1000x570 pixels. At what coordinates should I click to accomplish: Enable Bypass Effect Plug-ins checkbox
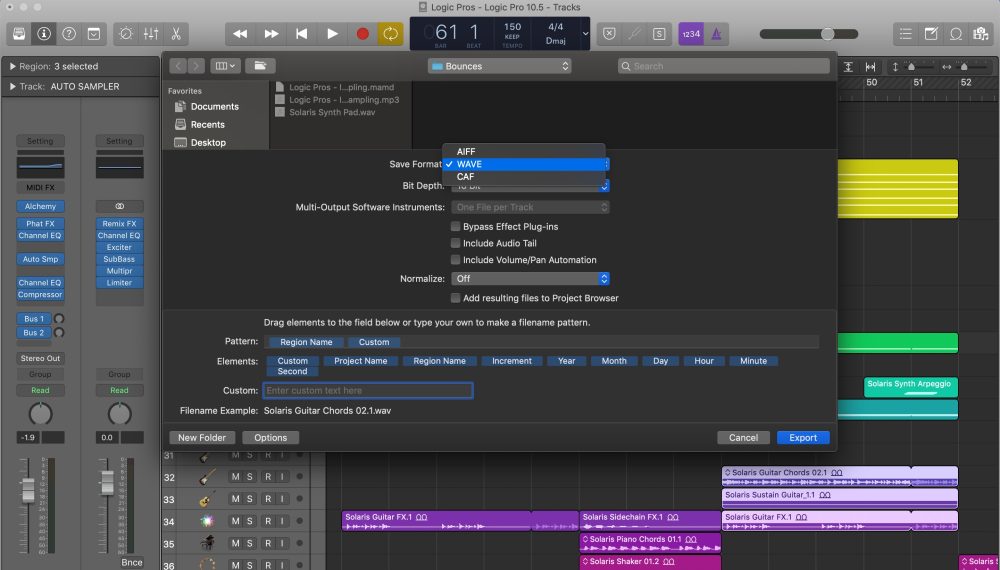(456, 227)
